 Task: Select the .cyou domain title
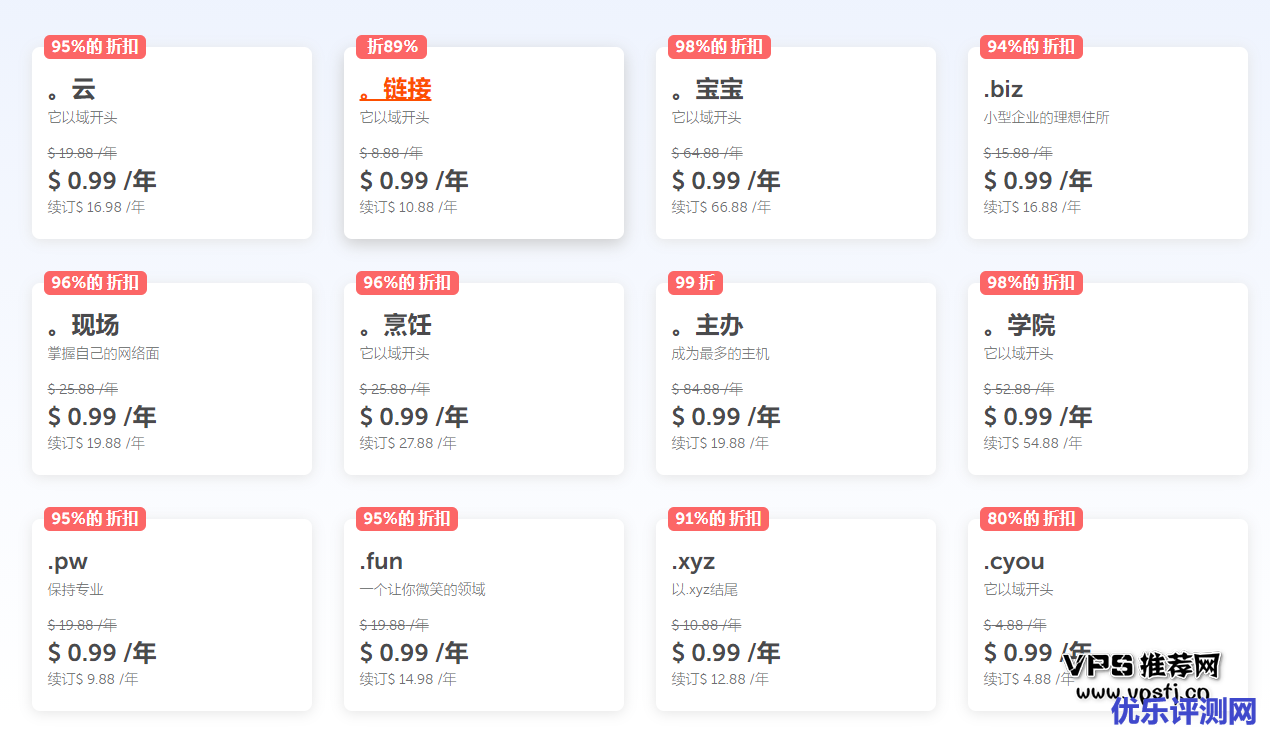click(x=1014, y=562)
